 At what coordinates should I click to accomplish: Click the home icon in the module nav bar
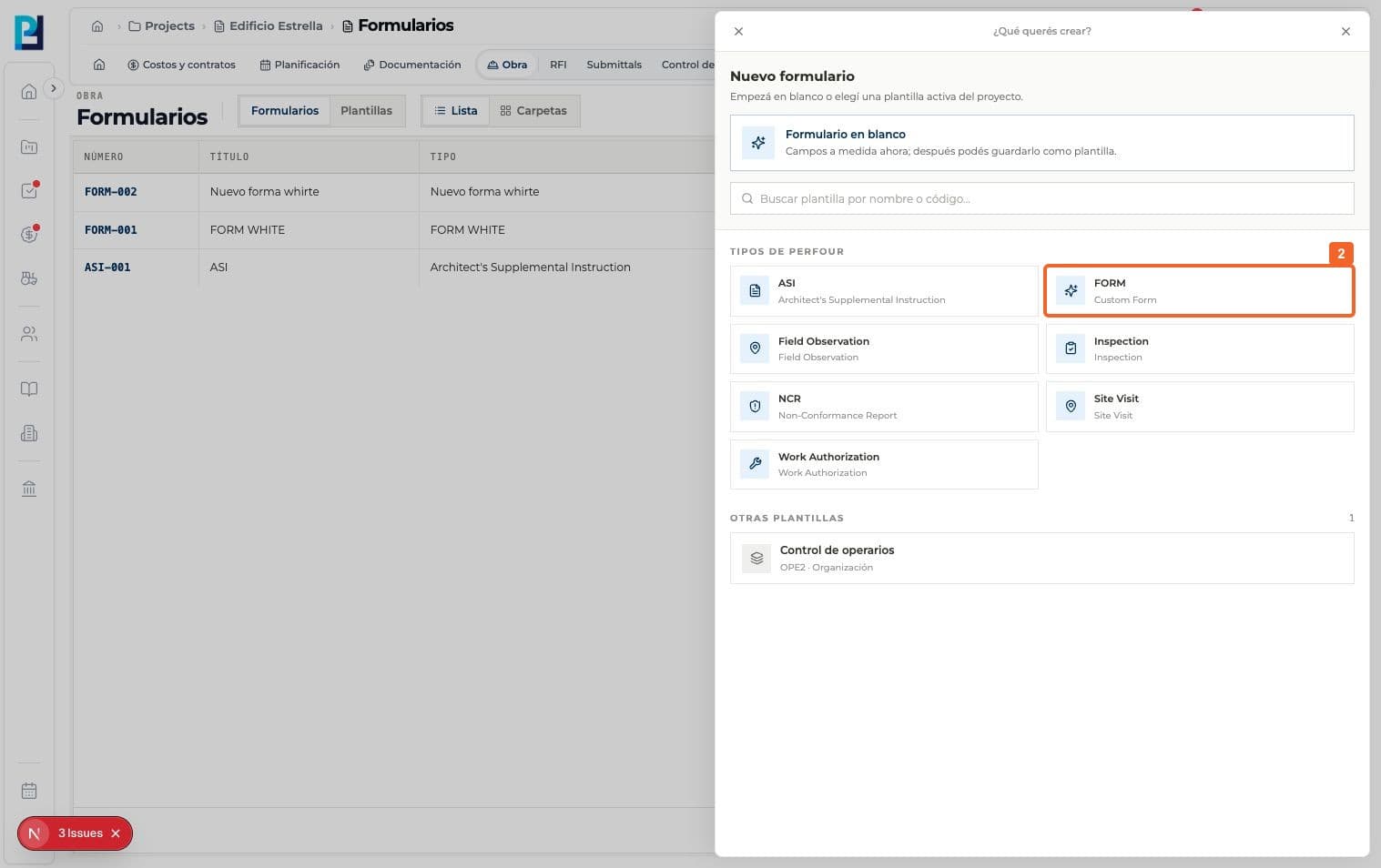point(99,65)
